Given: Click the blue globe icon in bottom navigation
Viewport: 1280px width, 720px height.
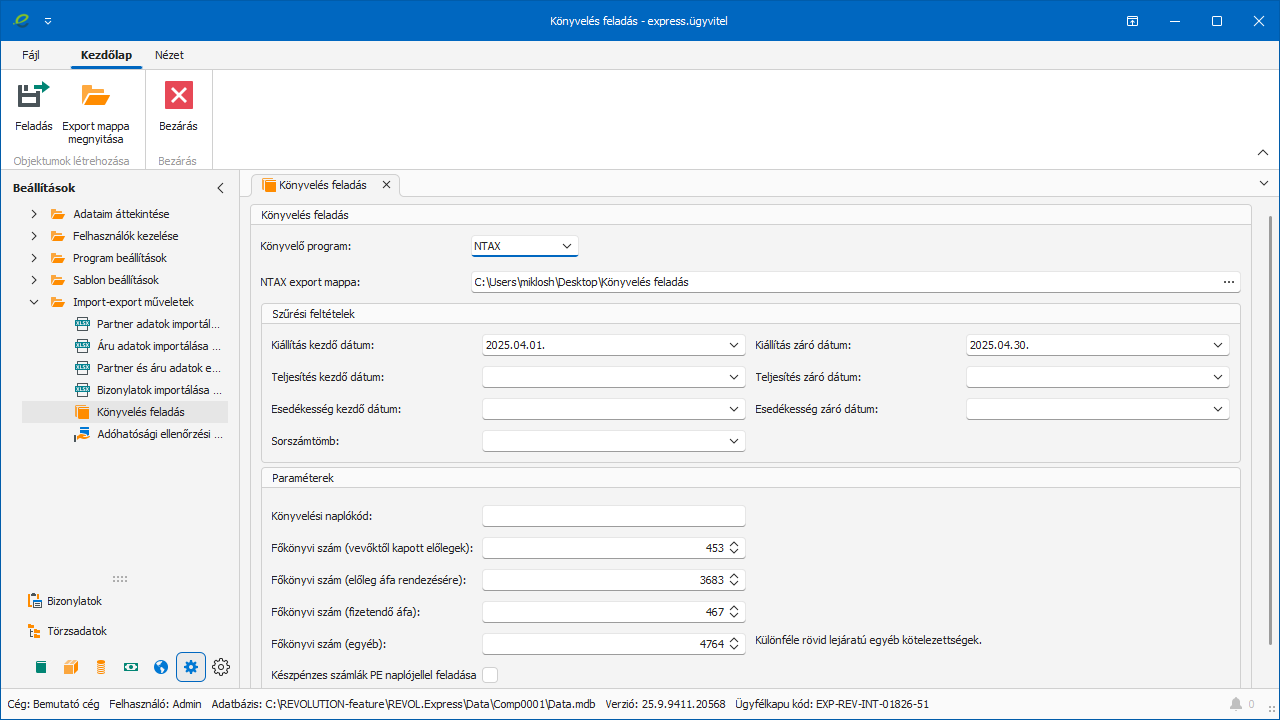Looking at the screenshot, I should pos(161,667).
